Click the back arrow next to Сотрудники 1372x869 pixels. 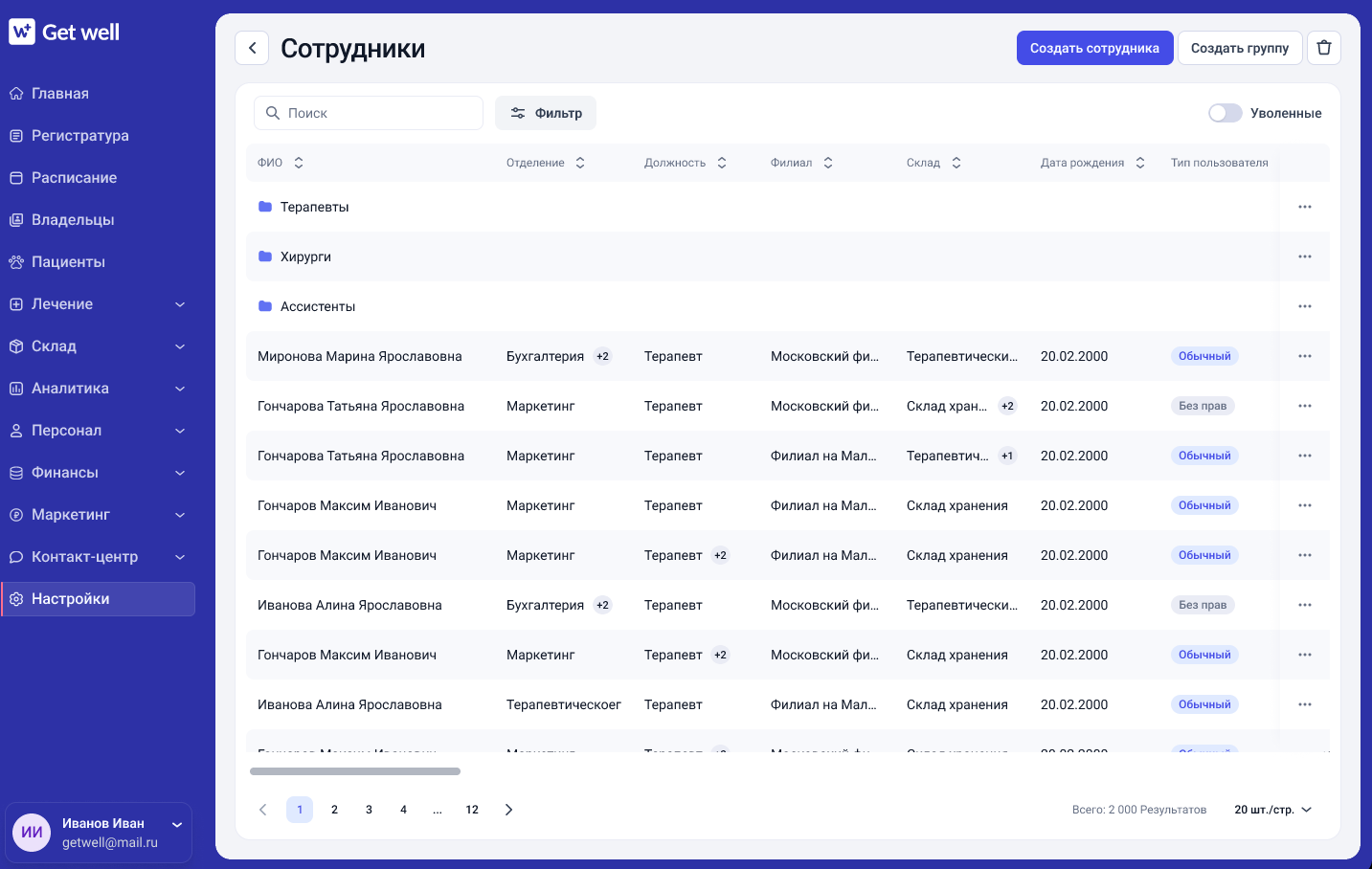[252, 48]
